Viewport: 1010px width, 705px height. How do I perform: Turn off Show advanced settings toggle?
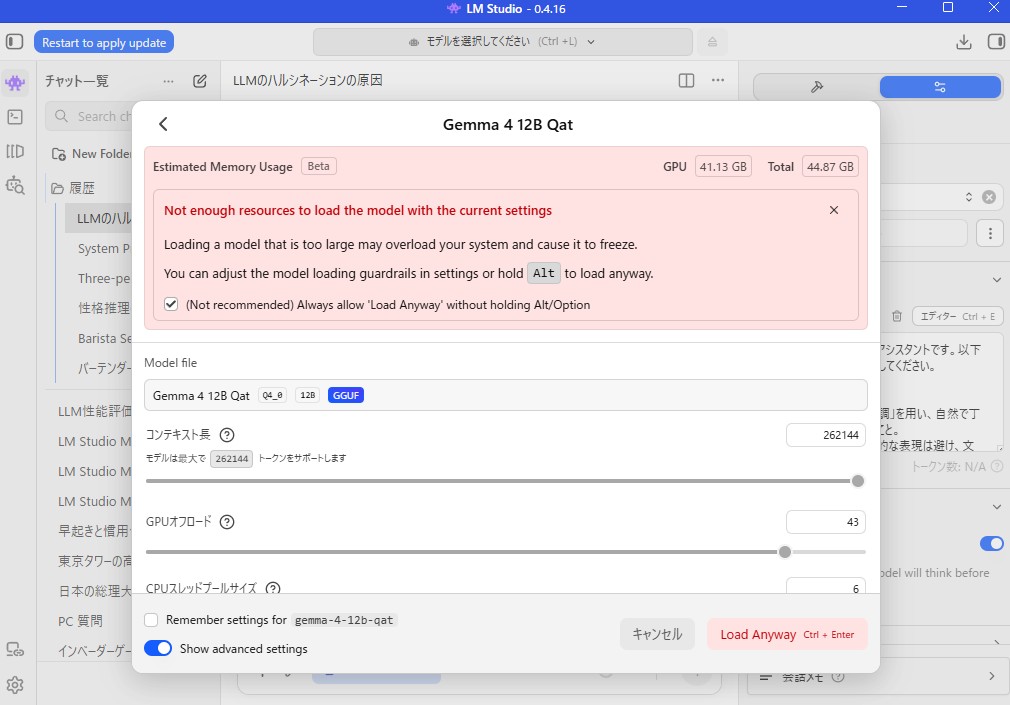[x=158, y=648]
